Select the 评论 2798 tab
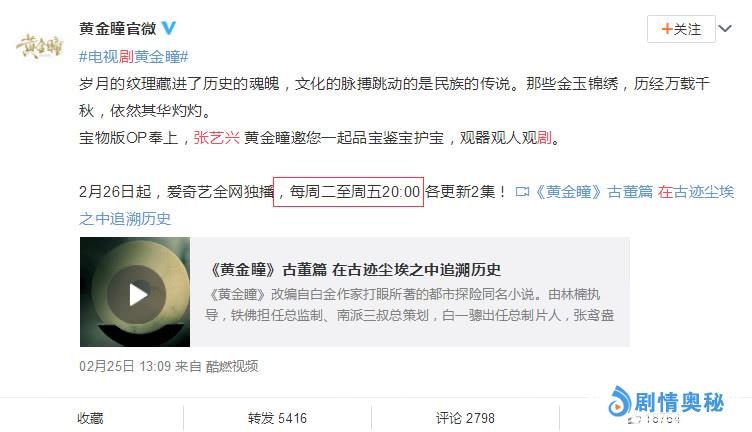752x432 pixels. [x=465, y=418]
